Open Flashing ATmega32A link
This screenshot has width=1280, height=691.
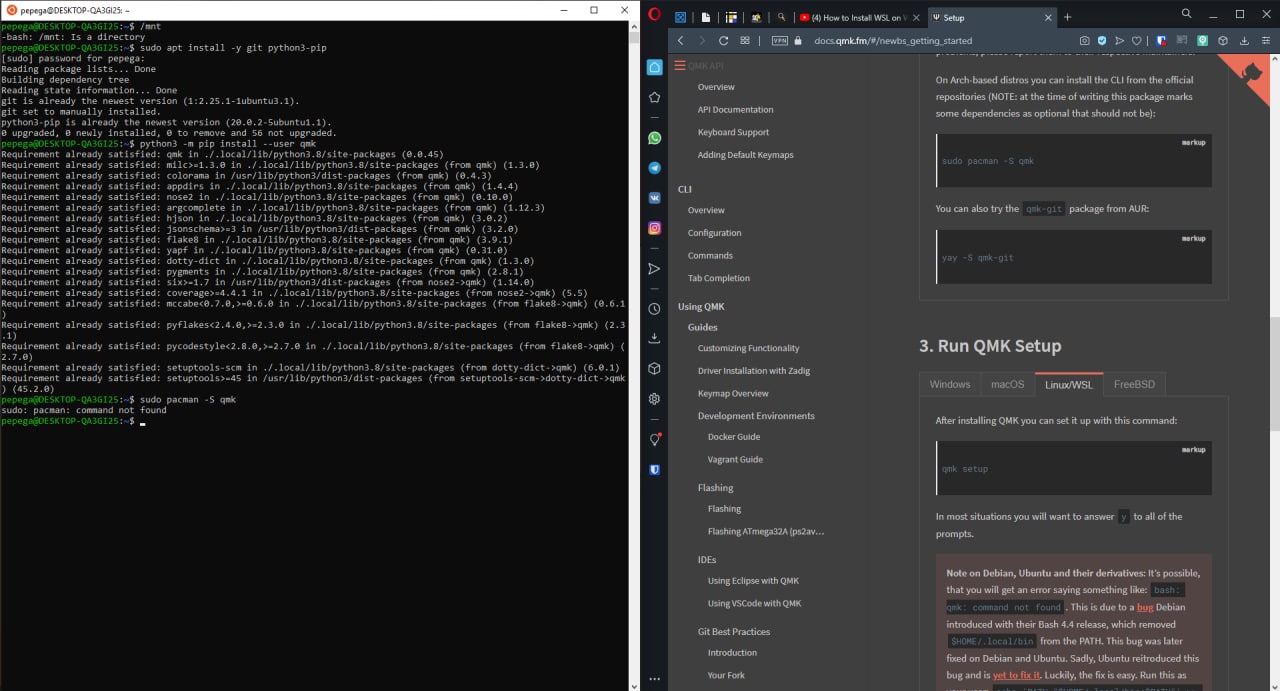766,532
